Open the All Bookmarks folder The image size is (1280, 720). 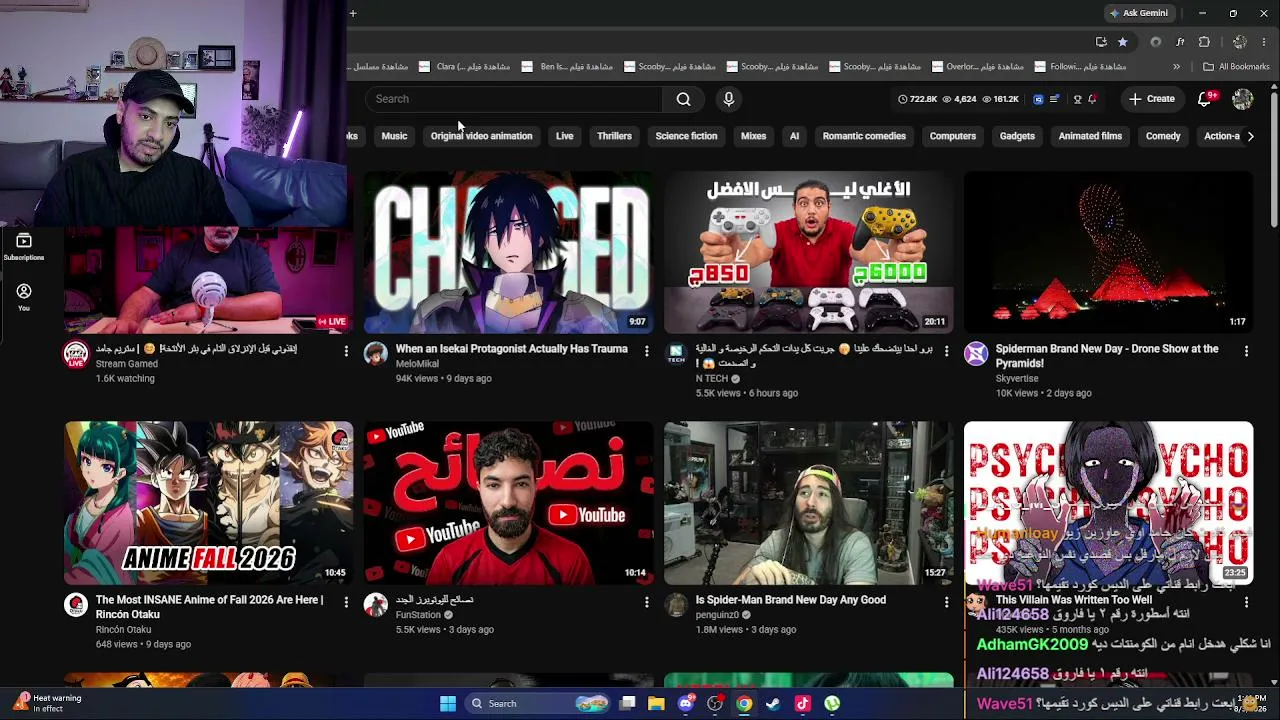click(x=1236, y=67)
